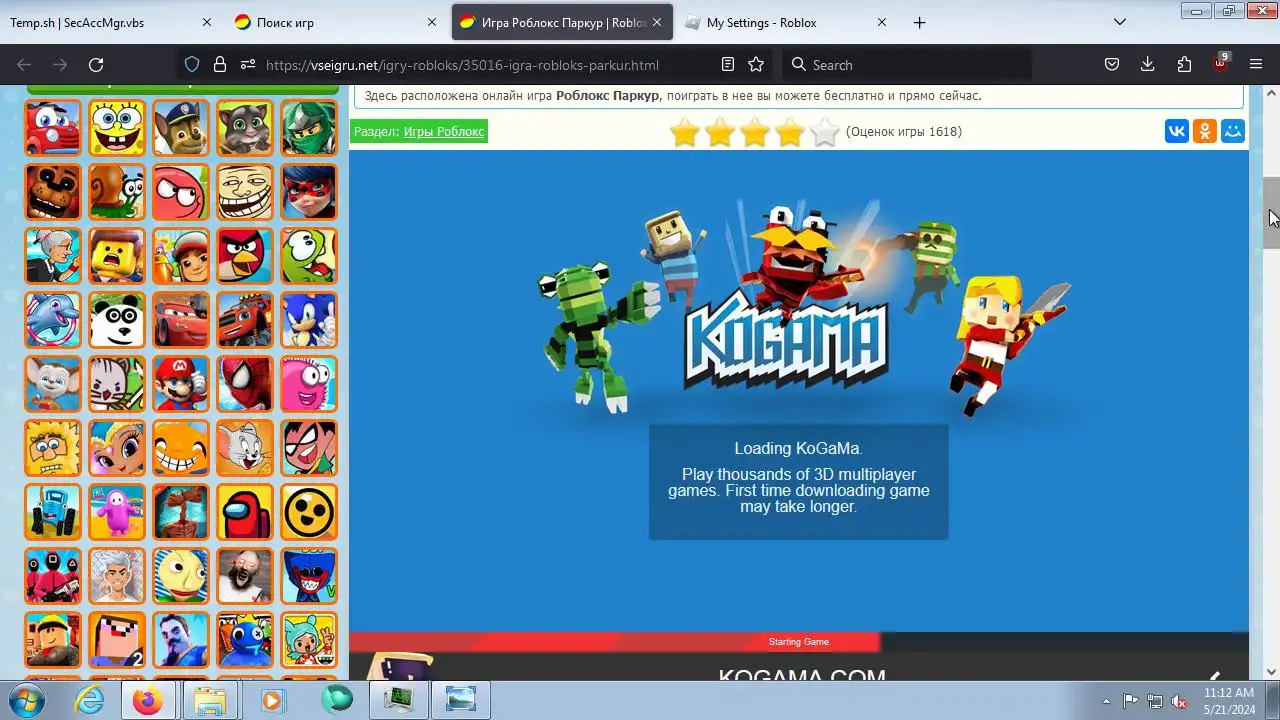Open the uBlock Origin extension icon
This screenshot has width=1280, height=720.
1220,64
